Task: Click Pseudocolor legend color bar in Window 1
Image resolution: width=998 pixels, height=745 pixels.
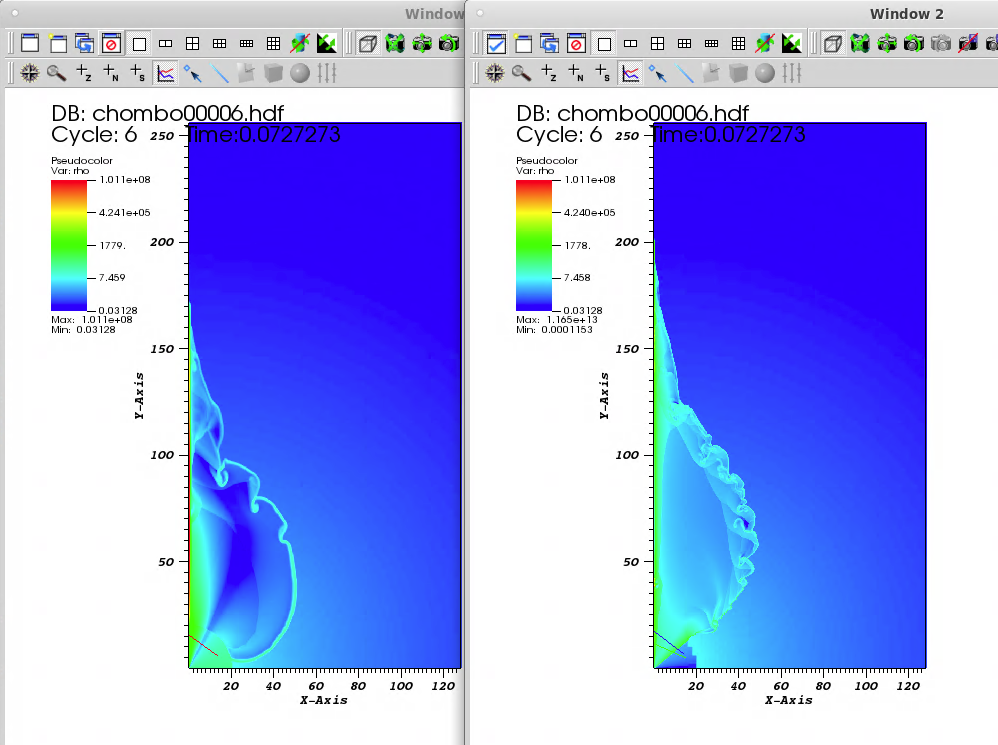Action: pos(69,246)
